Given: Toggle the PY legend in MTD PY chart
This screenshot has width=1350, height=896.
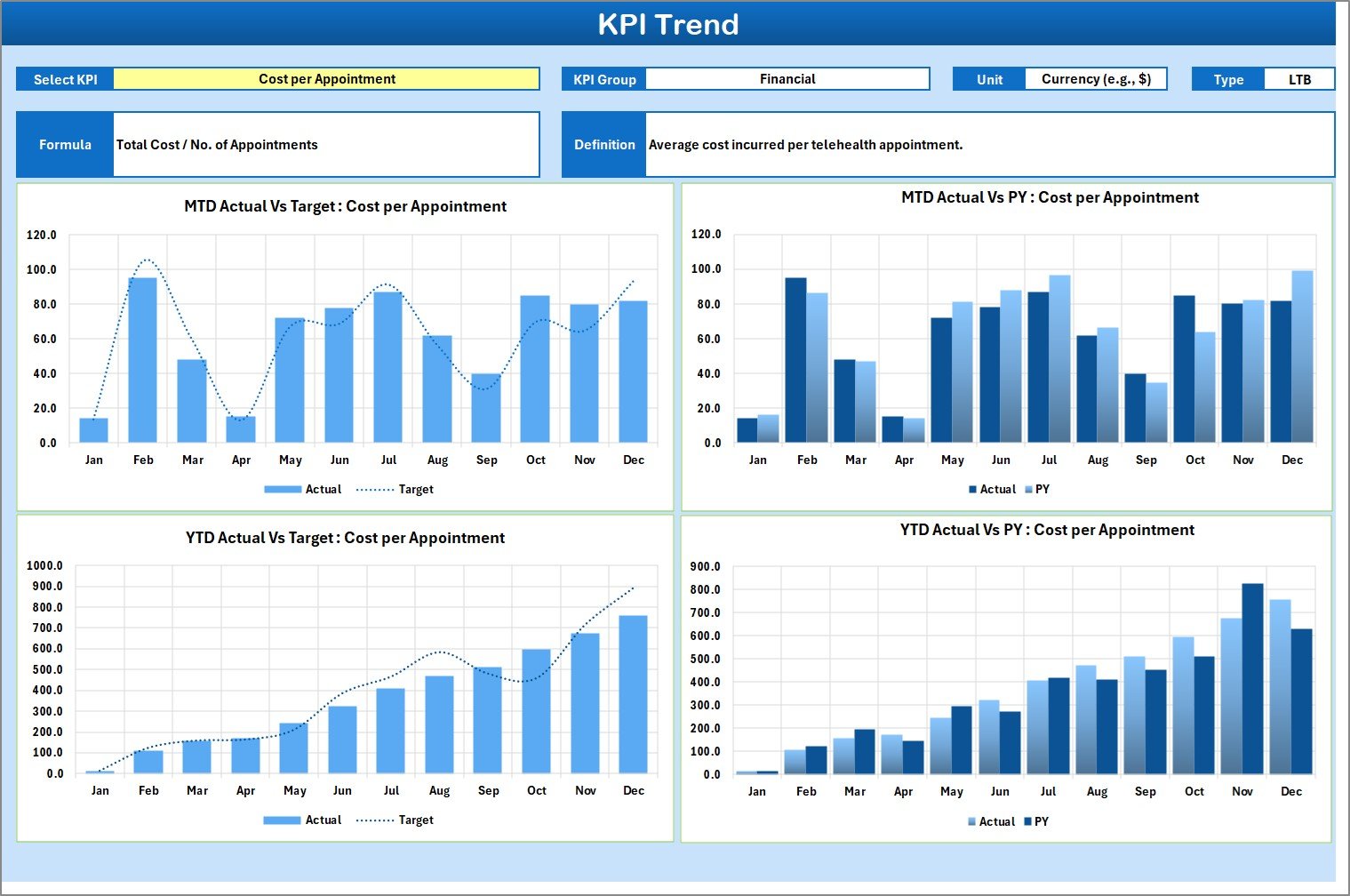Looking at the screenshot, I should (1042, 489).
